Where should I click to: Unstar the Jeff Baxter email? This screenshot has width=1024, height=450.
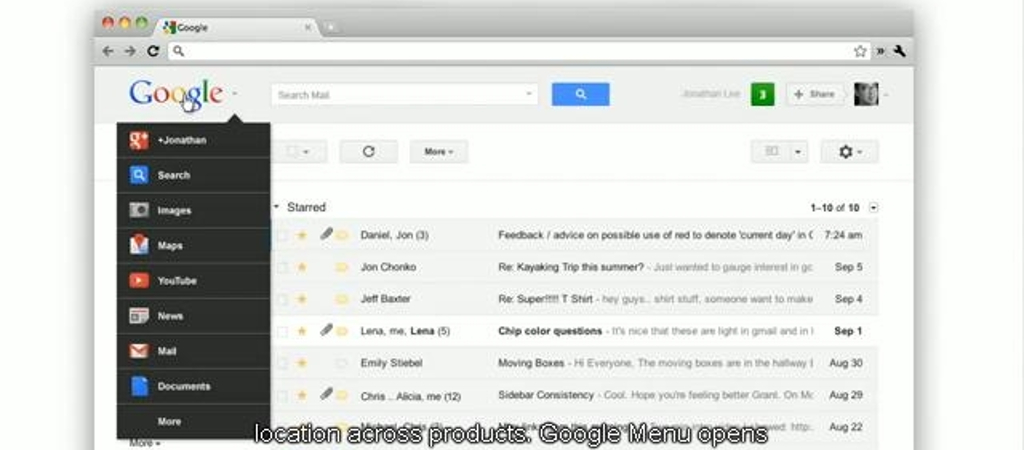[302, 298]
